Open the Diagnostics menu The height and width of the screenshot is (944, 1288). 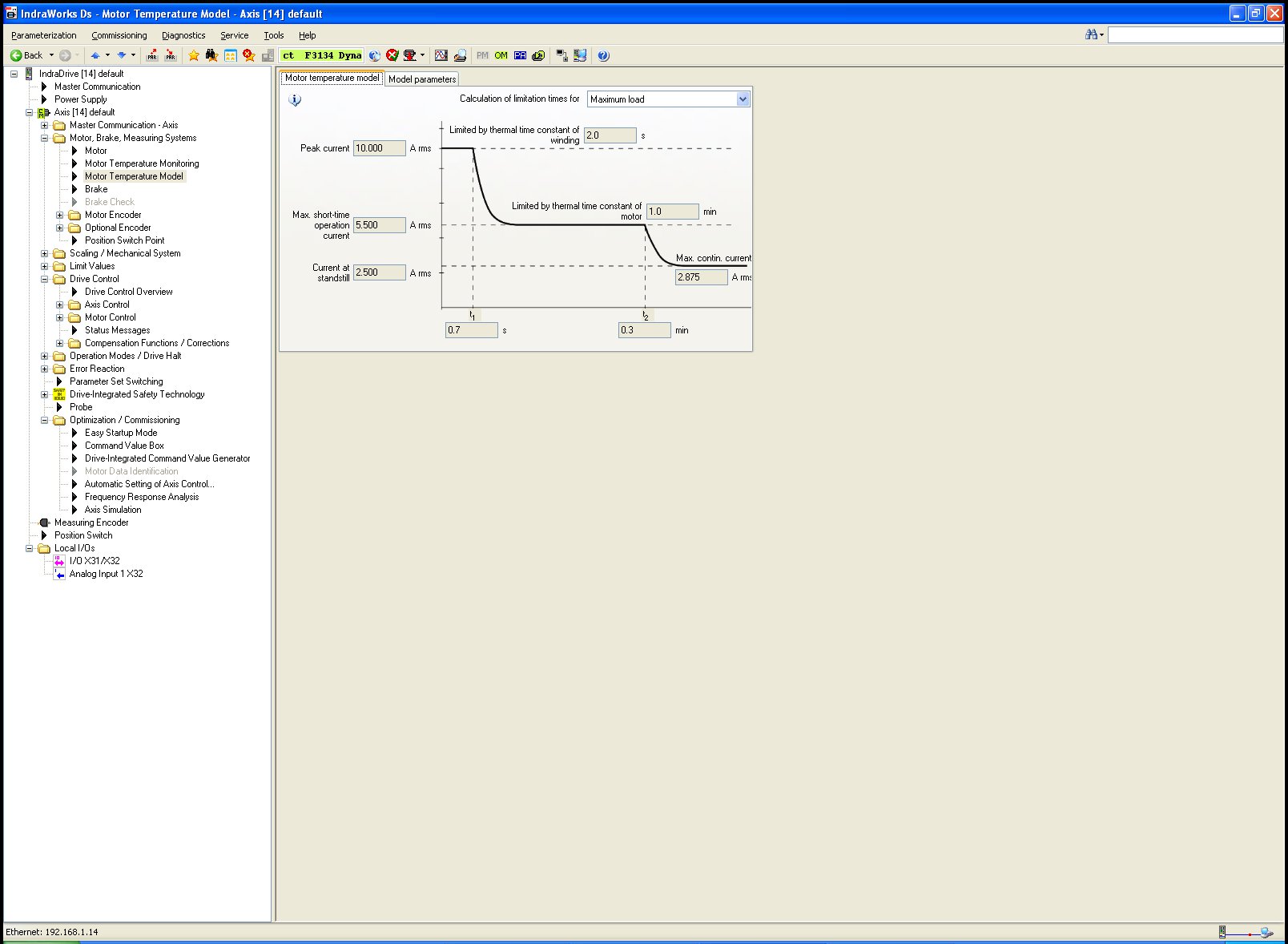coord(183,35)
